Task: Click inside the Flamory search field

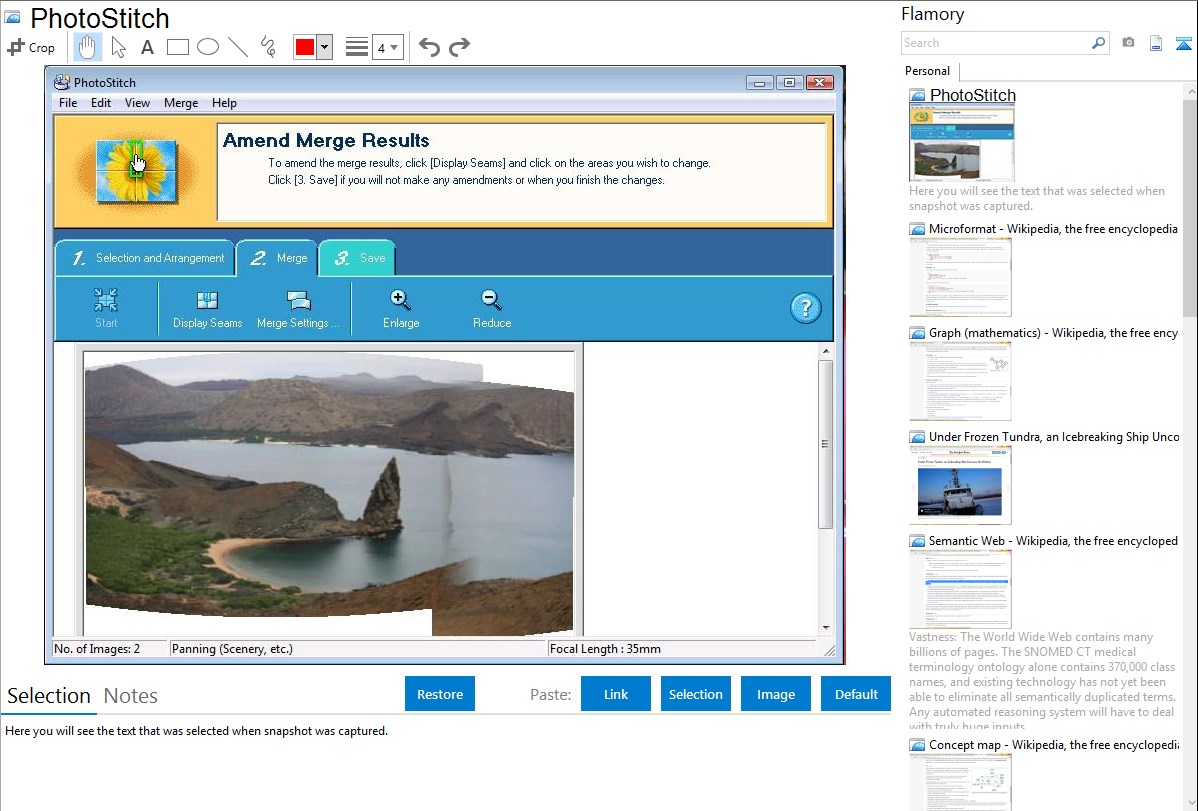Action: [x=995, y=43]
